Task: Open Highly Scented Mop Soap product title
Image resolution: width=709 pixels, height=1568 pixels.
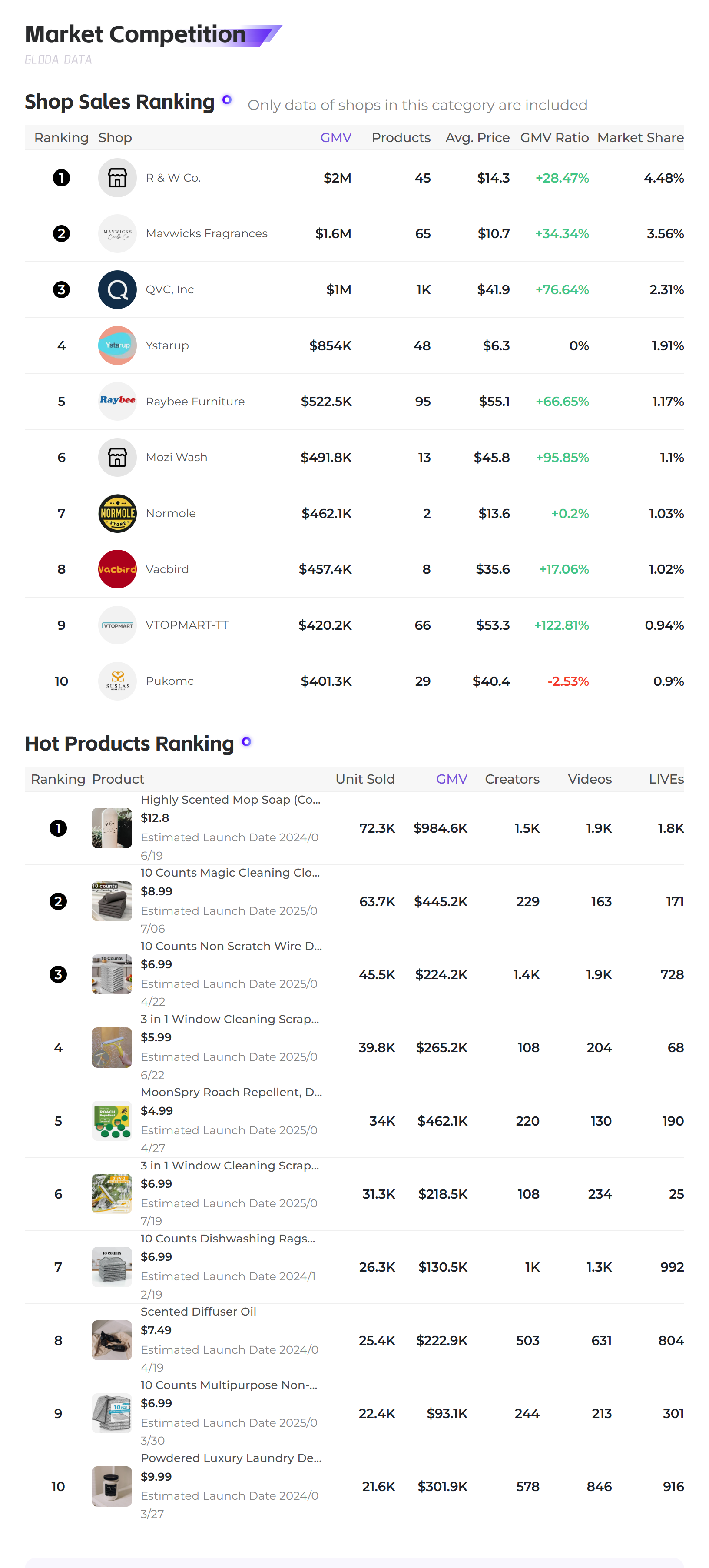Action: coord(231,800)
